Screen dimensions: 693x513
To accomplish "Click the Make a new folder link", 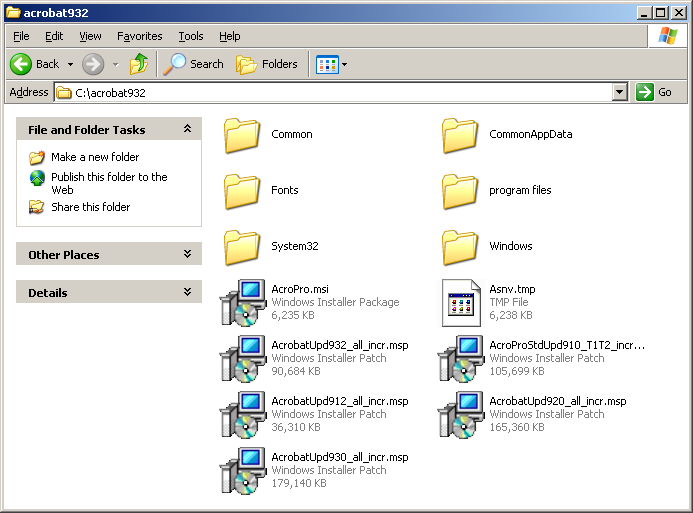I will pos(95,157).
